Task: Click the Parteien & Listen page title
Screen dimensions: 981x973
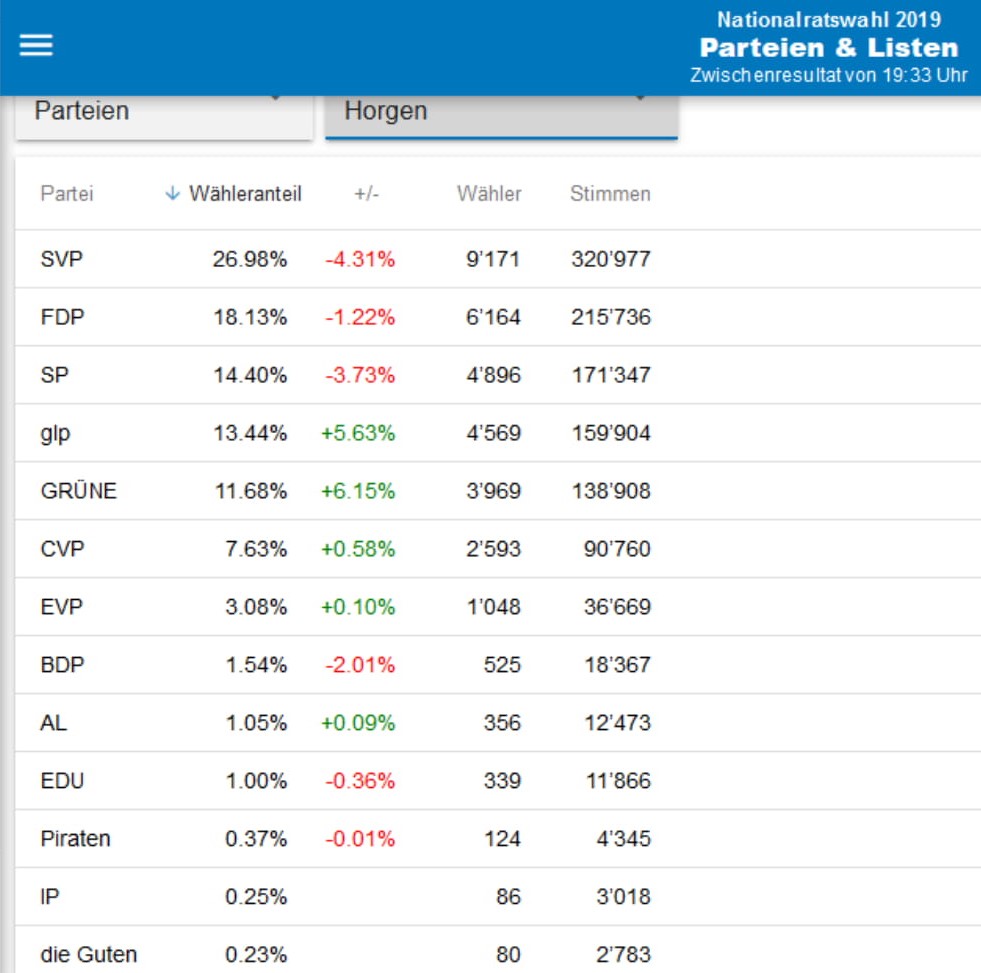Action: tap(828, 48)
